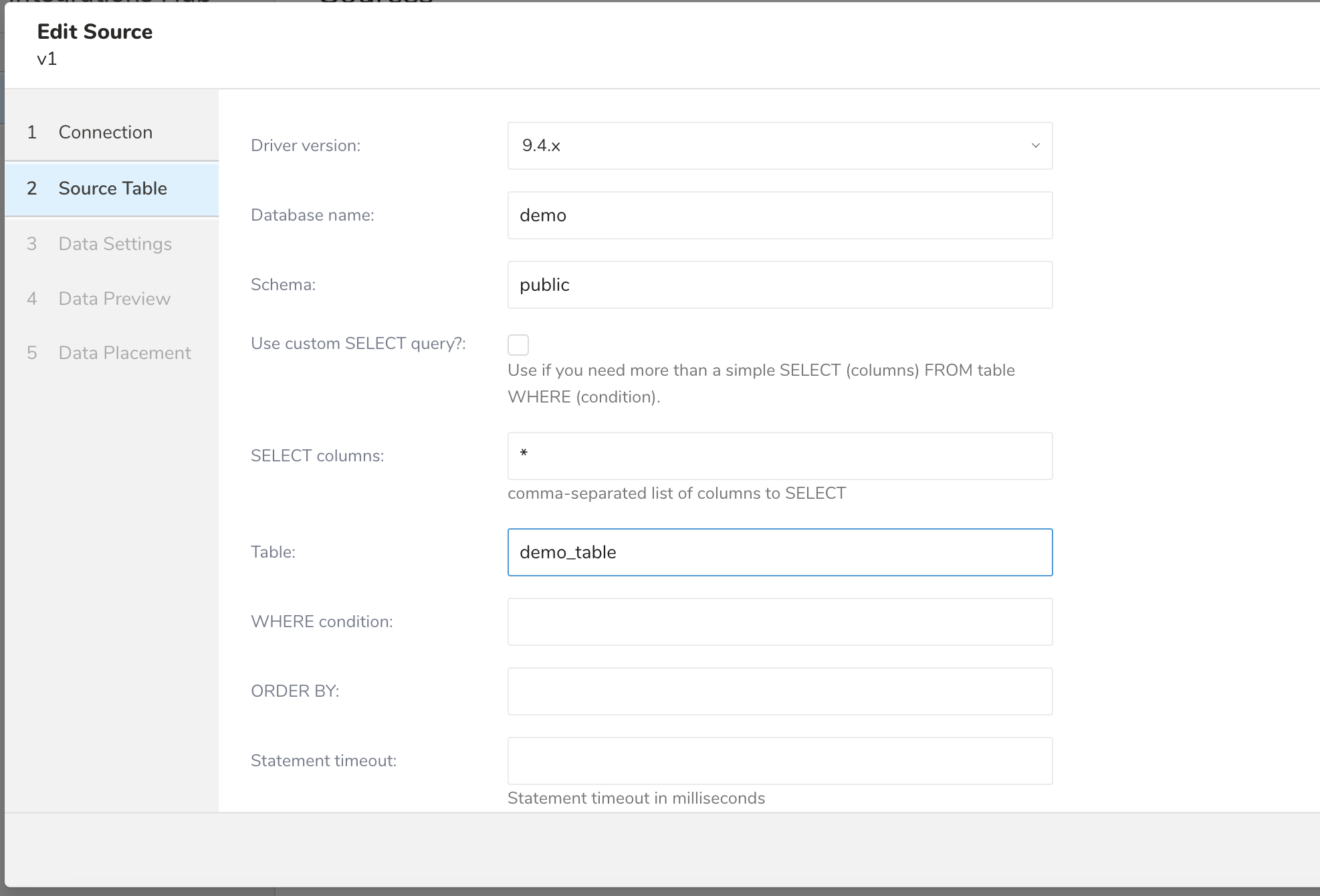This screenshot has width=1320, height=896.
Task: Click the 'Table:' field label
Action: (x=273, y=552)
